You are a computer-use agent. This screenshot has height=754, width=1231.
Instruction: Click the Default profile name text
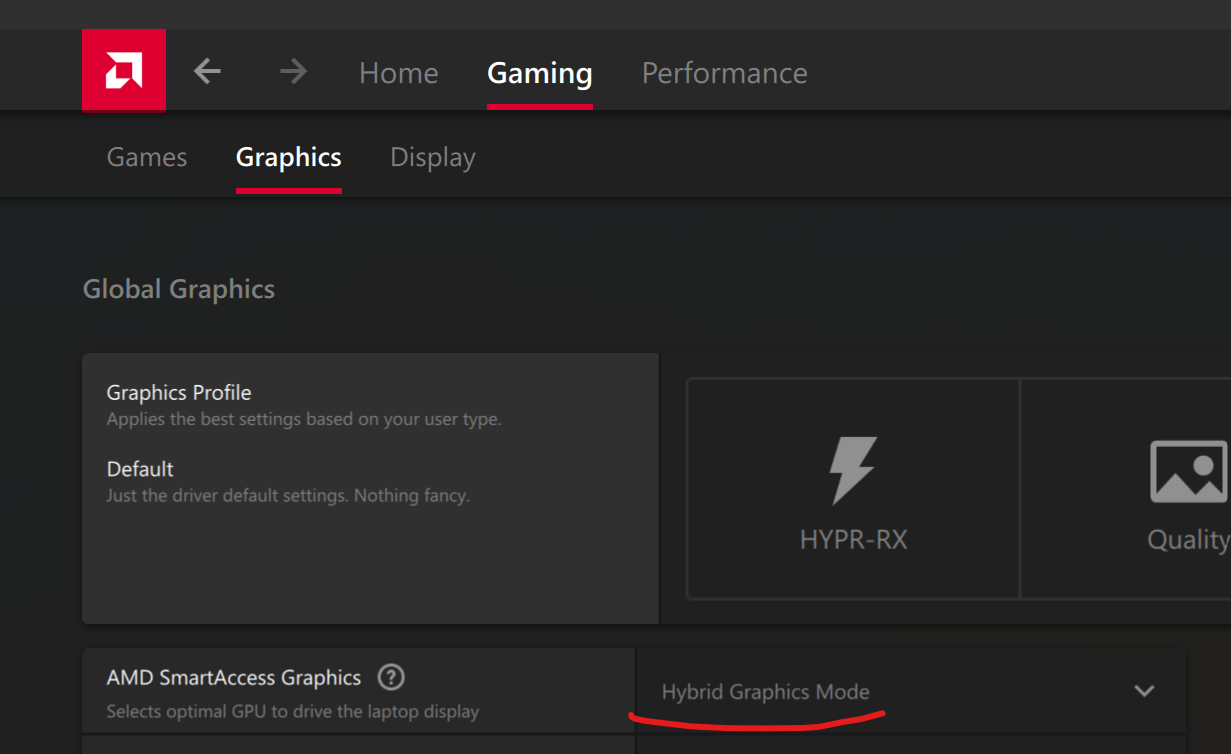click(140, 469)
